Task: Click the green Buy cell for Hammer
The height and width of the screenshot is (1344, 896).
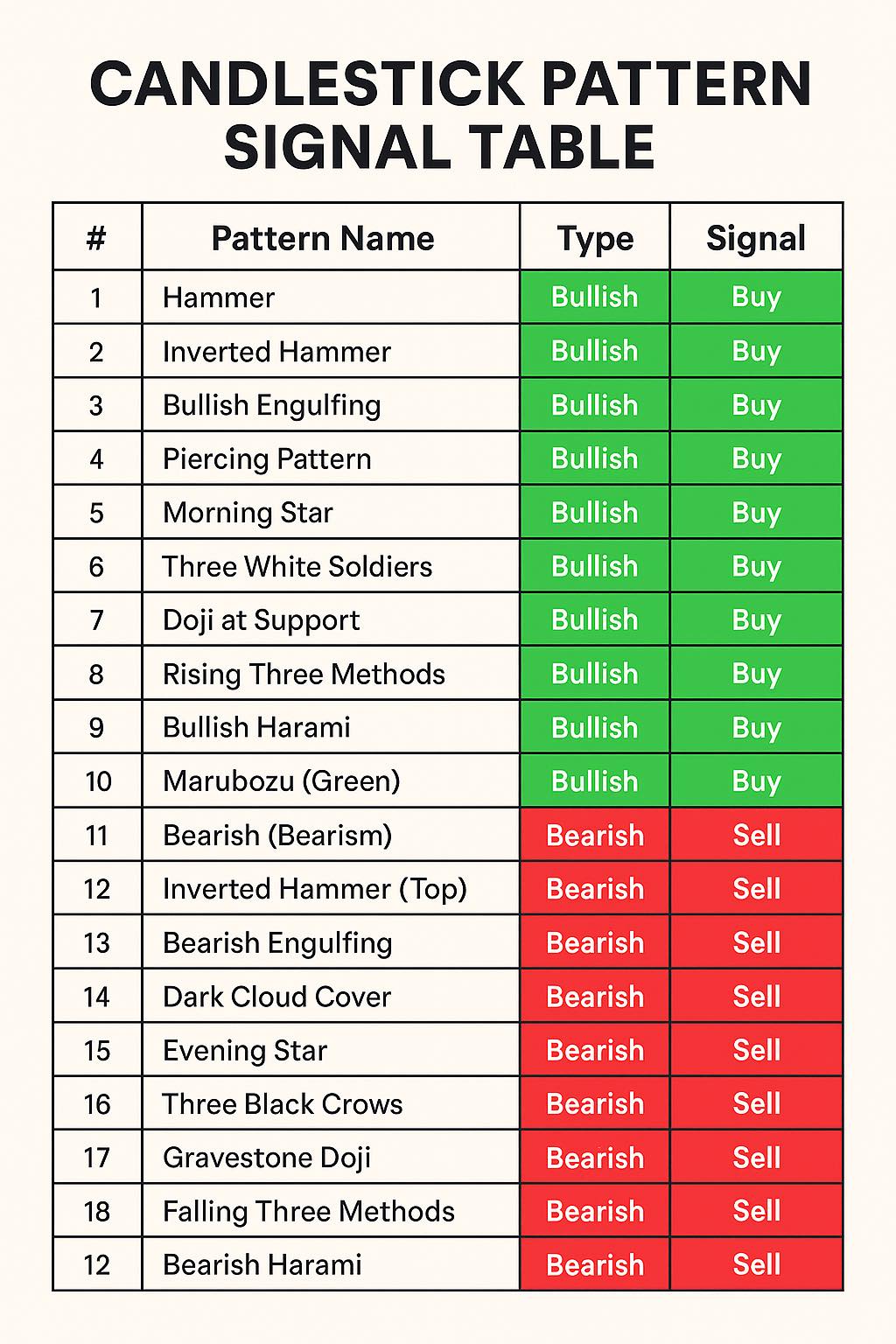Action: [756, 297]
